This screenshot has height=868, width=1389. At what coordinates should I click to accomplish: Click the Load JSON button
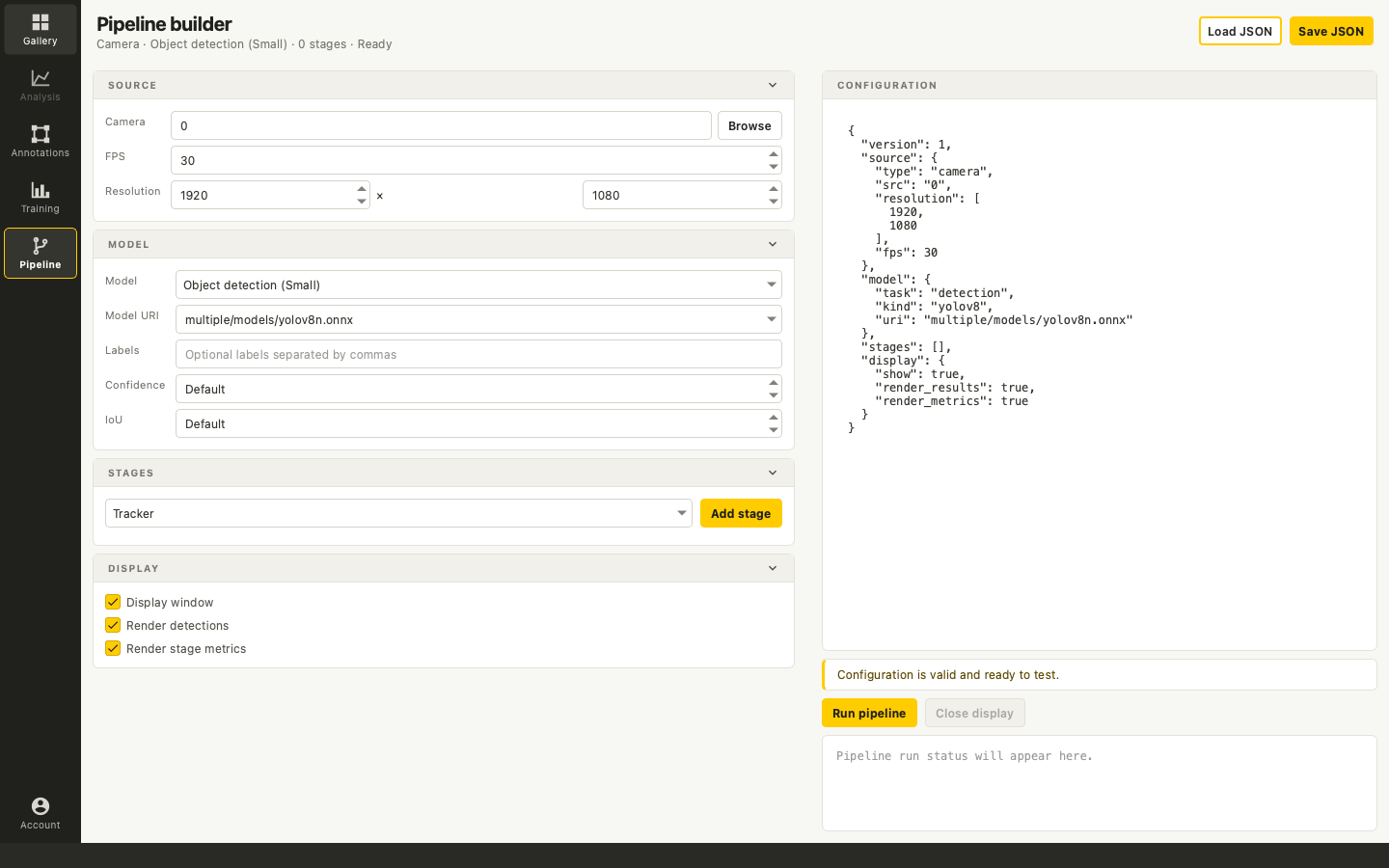tap(1239, 31)
